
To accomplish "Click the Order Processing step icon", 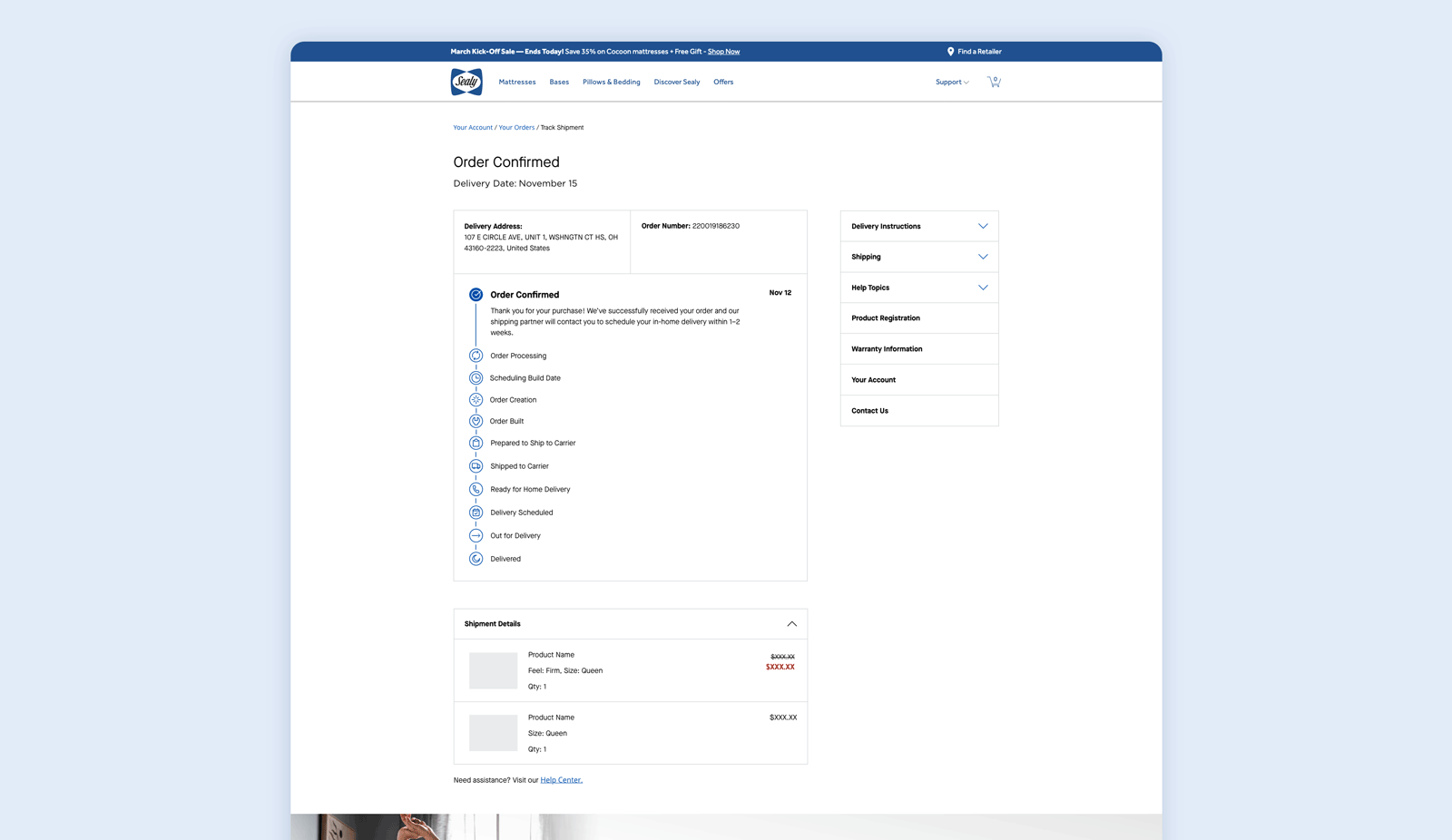I will click(x=476, y=356).
